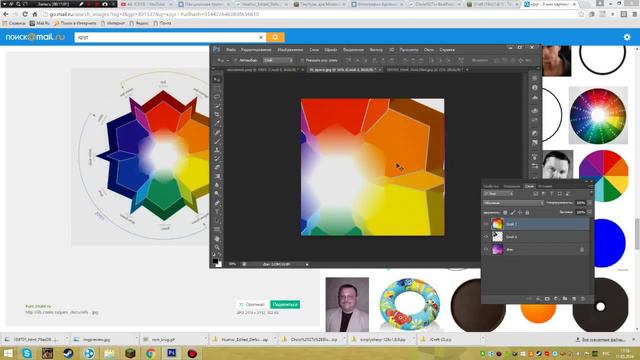
Task: Open the Windows Start button
Action: pyautogui.click(x=8, y=353)
